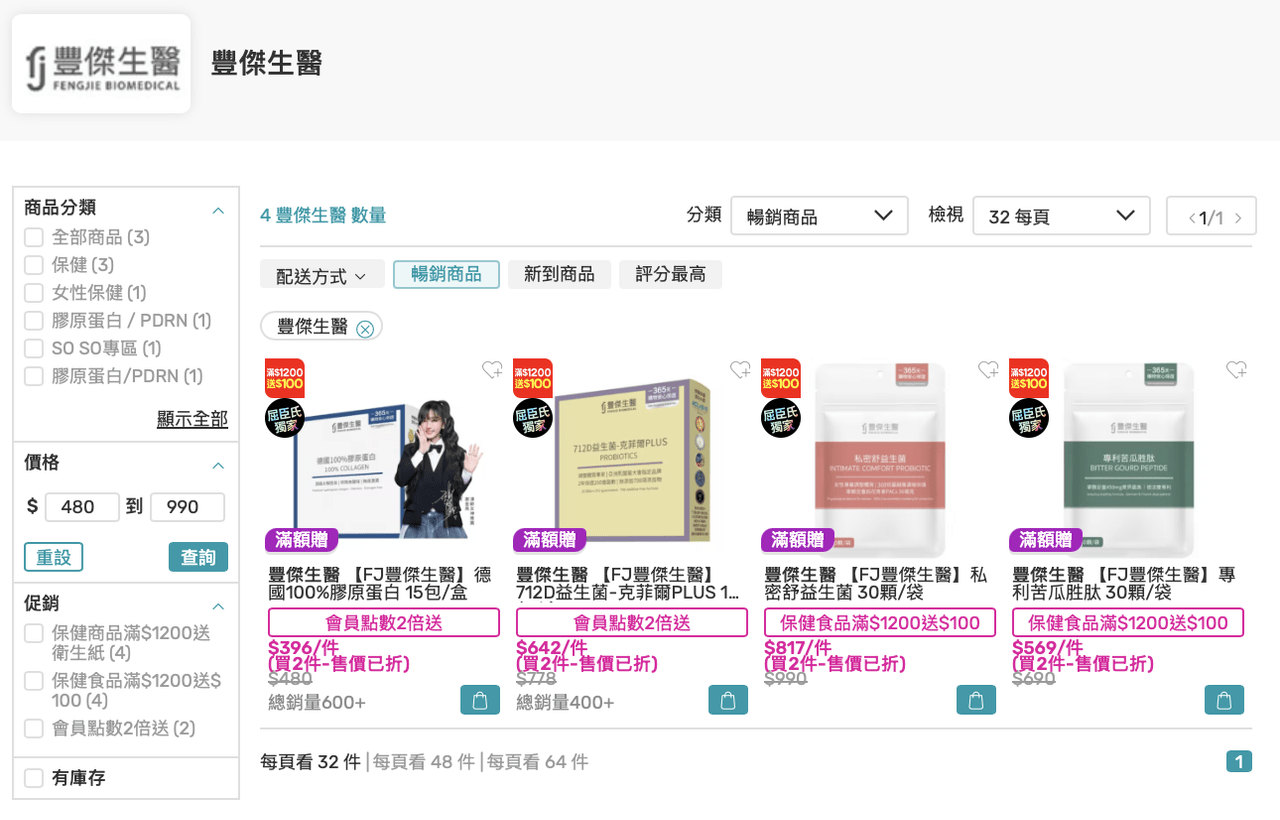Add 專利苦瓜胜肽 to wishlist via heart icon
Viewport: 1280px width, 820px height.
(x=1236, y=370)
